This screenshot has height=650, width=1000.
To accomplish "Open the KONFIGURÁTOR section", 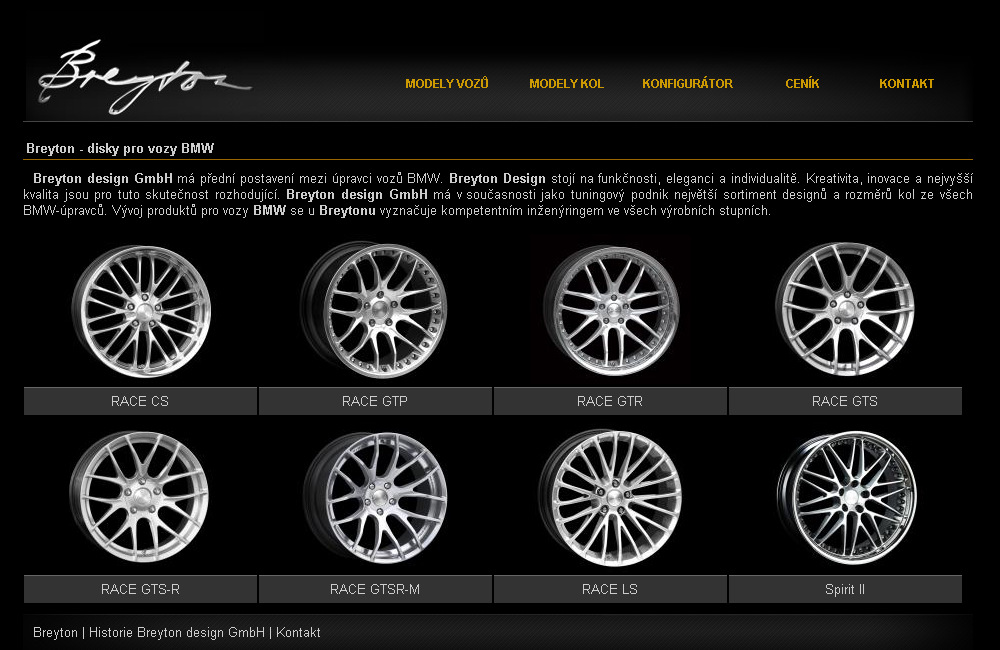I will (688, 84).
